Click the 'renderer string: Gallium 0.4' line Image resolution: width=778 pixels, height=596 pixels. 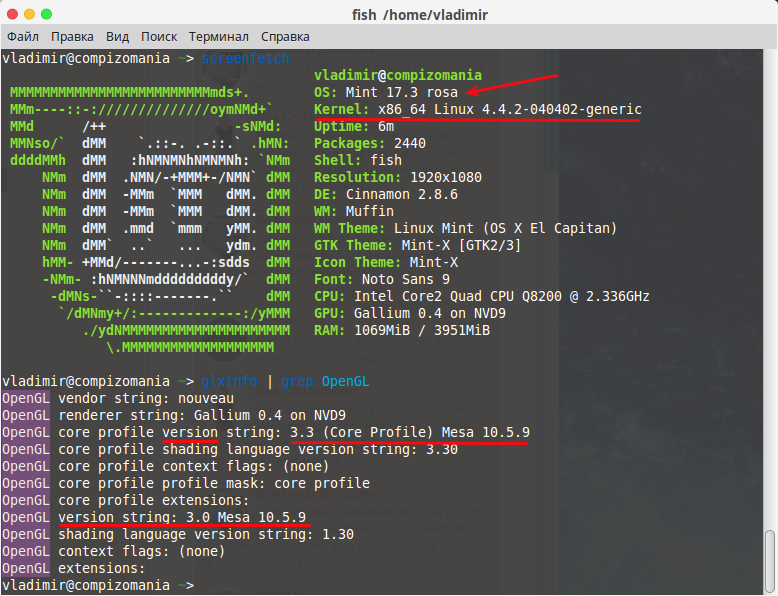[174, 415]
